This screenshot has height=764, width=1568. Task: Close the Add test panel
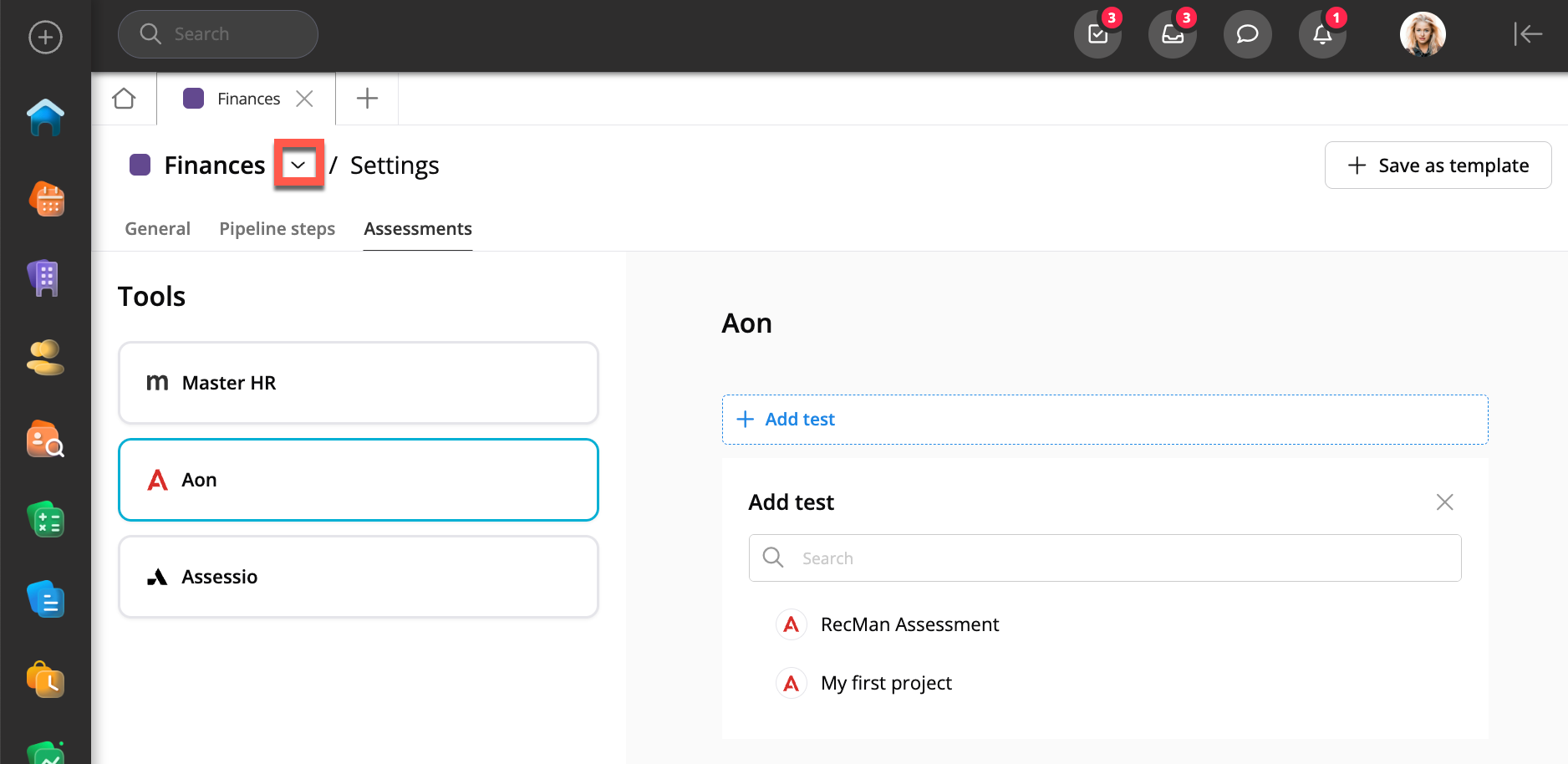pyautogui.click(x=1444, y=502)
